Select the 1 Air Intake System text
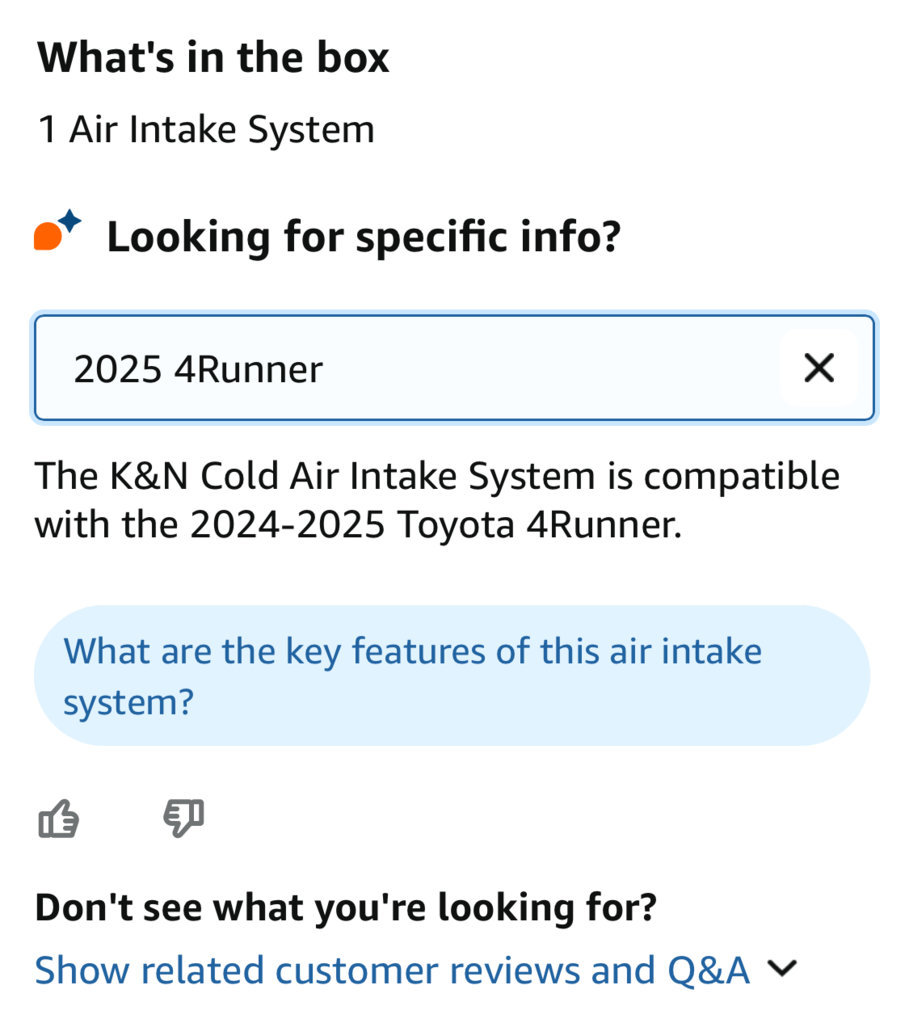The image size is (909, 1023). pyautogui.click(x=206, y=130)
